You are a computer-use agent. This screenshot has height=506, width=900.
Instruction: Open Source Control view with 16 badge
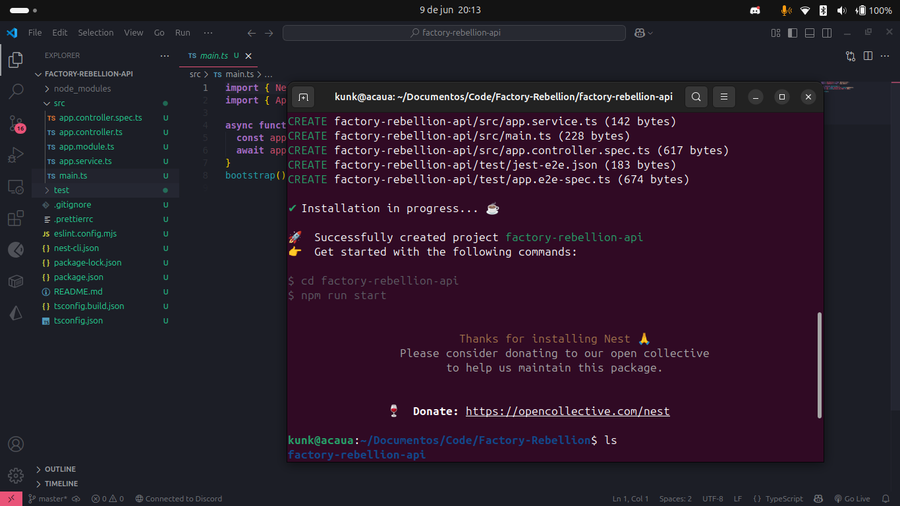pos(15,123)
